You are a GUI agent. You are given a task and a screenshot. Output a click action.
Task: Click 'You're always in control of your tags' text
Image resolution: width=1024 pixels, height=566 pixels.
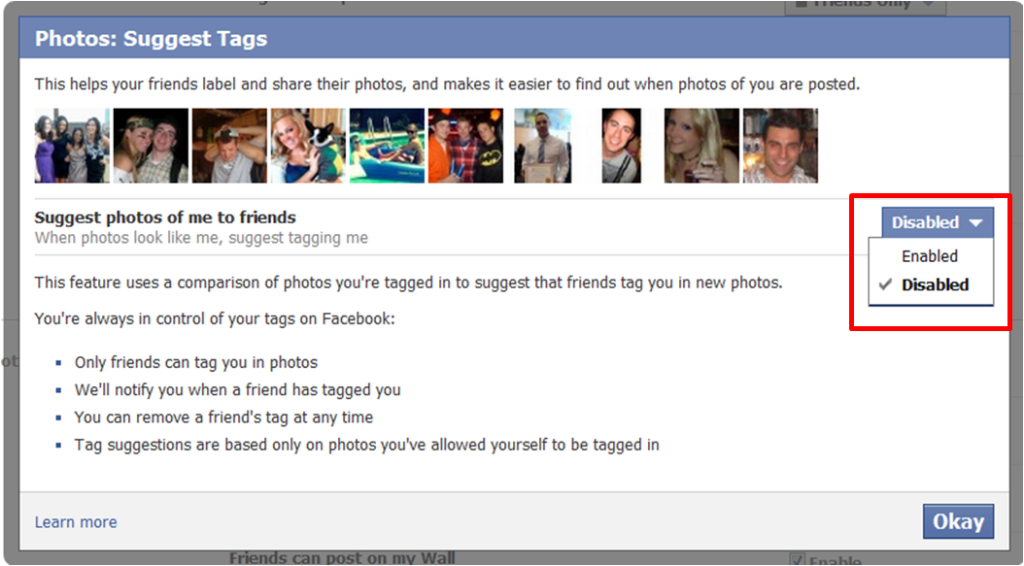coord(215,319)
